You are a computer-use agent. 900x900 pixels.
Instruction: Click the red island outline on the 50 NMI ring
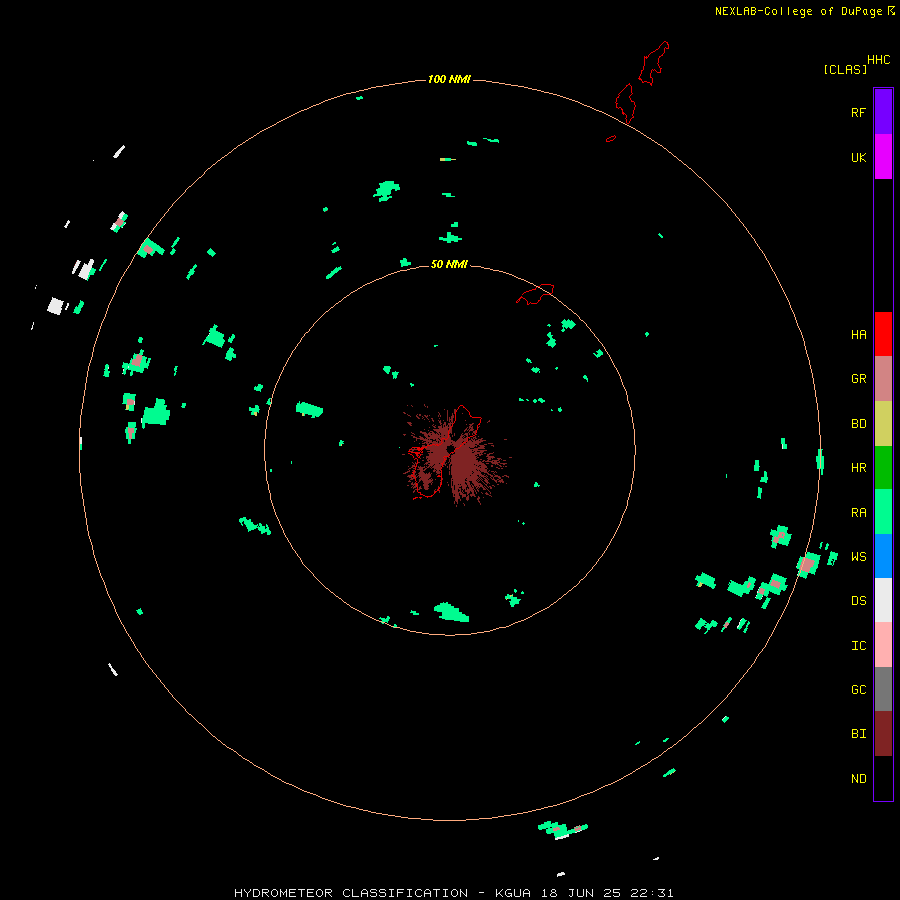(x=535, y=294)
